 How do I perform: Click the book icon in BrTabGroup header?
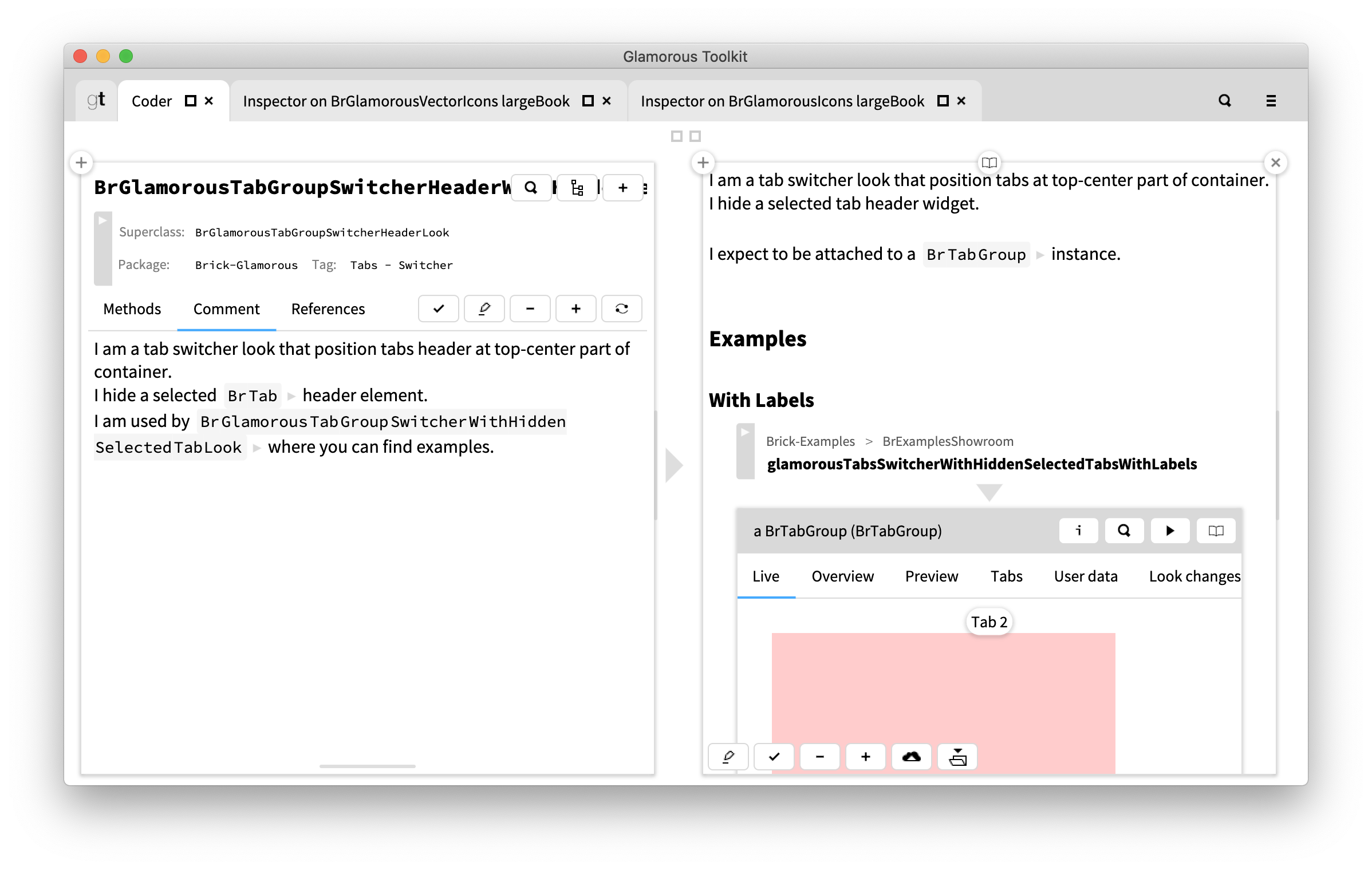pyautogui.click(x=1216, y=531)
